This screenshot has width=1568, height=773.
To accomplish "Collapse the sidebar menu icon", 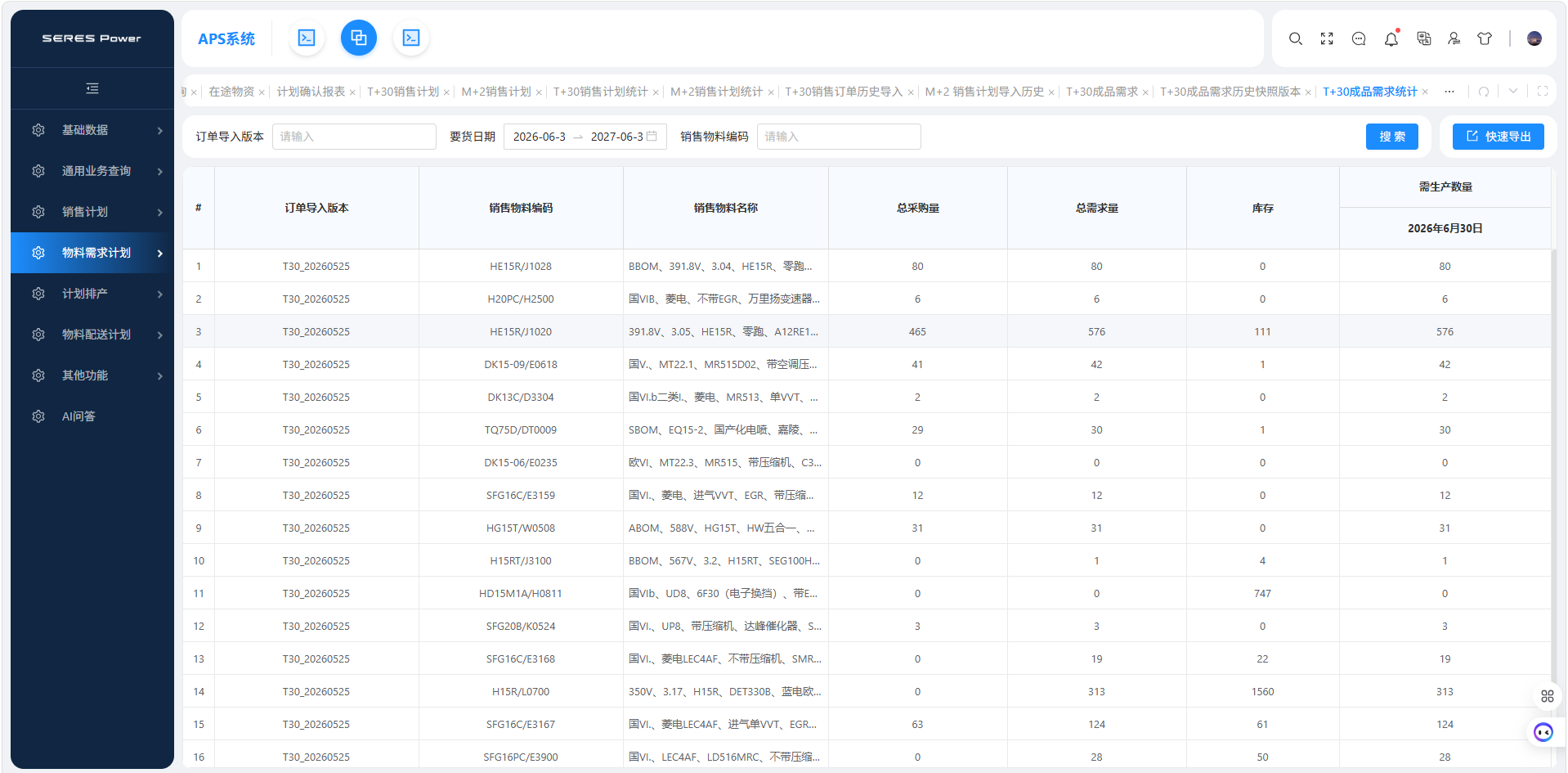I will (92, 88).
